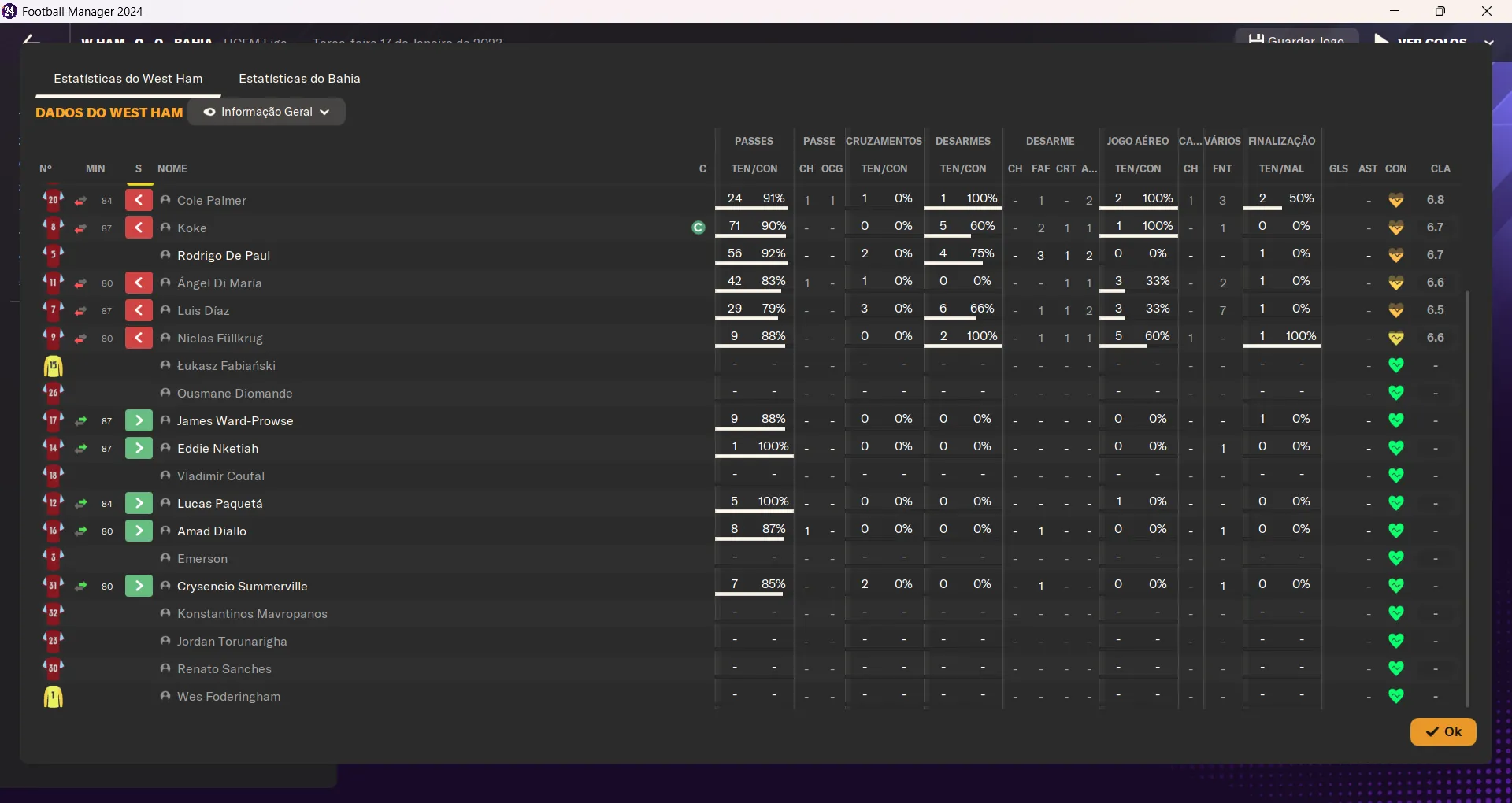Select Estatísticas do West Ham tab
The width and height of the screenshot is (1512, 803).
tap(128, 79)
